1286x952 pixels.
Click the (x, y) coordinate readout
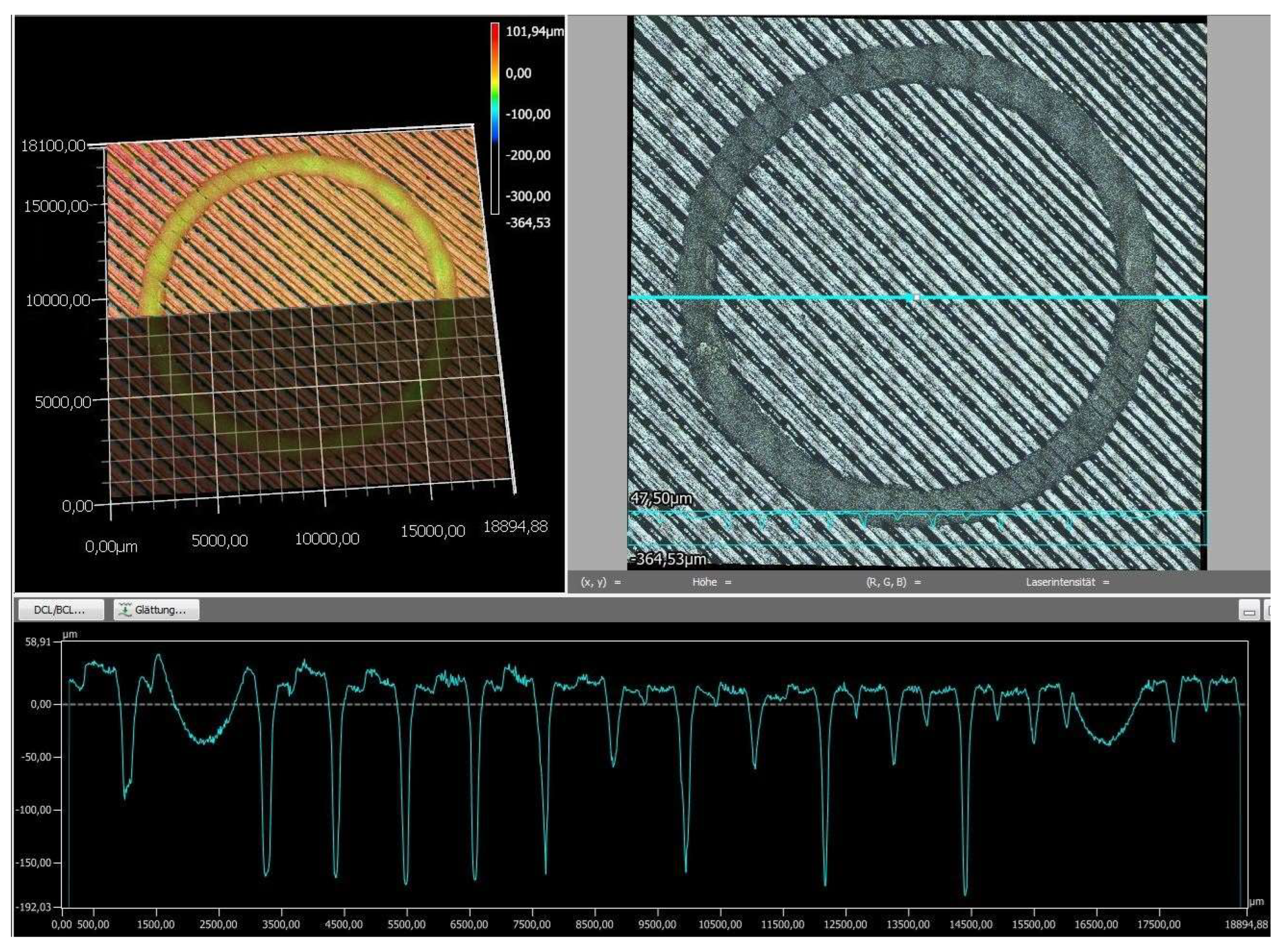click(x=601, y=582)
